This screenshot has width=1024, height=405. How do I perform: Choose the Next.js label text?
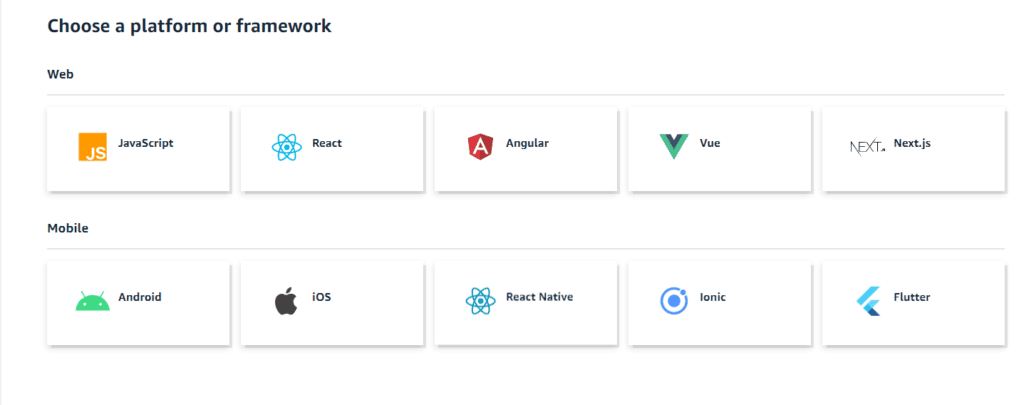click(912, 143)
